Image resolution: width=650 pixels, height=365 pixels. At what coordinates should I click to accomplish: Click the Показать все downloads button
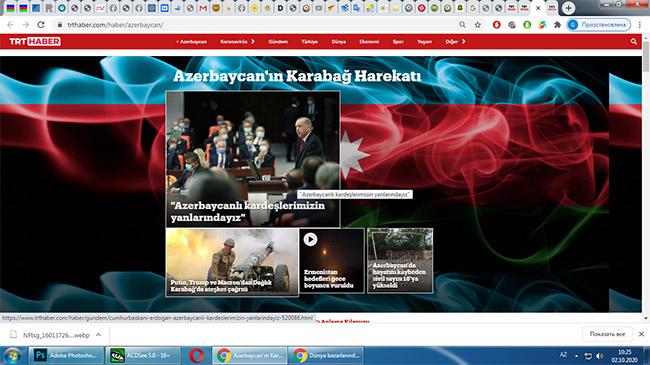pyautogui.click(x=607, y=334)
